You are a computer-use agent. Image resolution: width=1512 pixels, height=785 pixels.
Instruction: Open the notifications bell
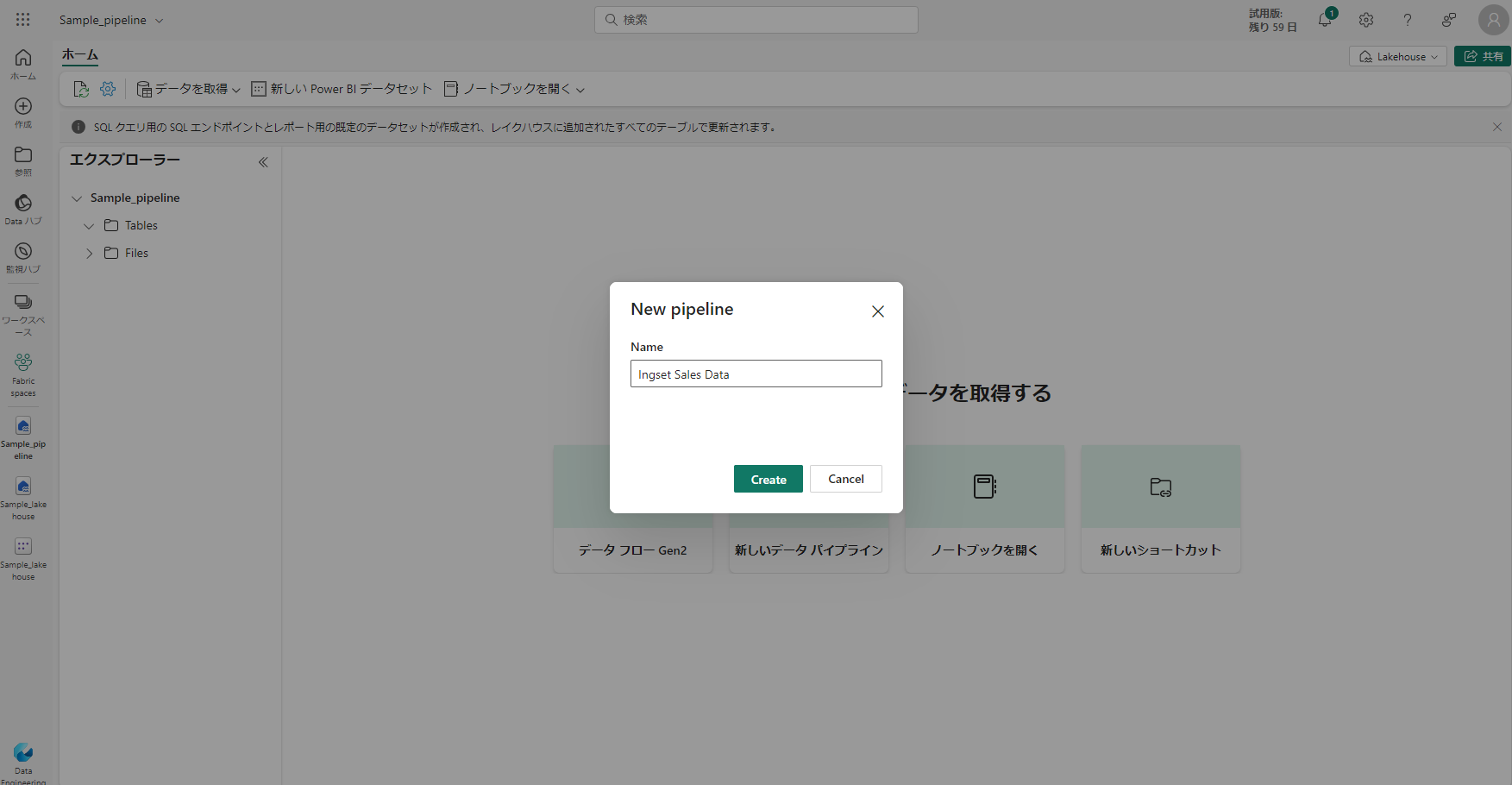click(x=1325, y=20)
